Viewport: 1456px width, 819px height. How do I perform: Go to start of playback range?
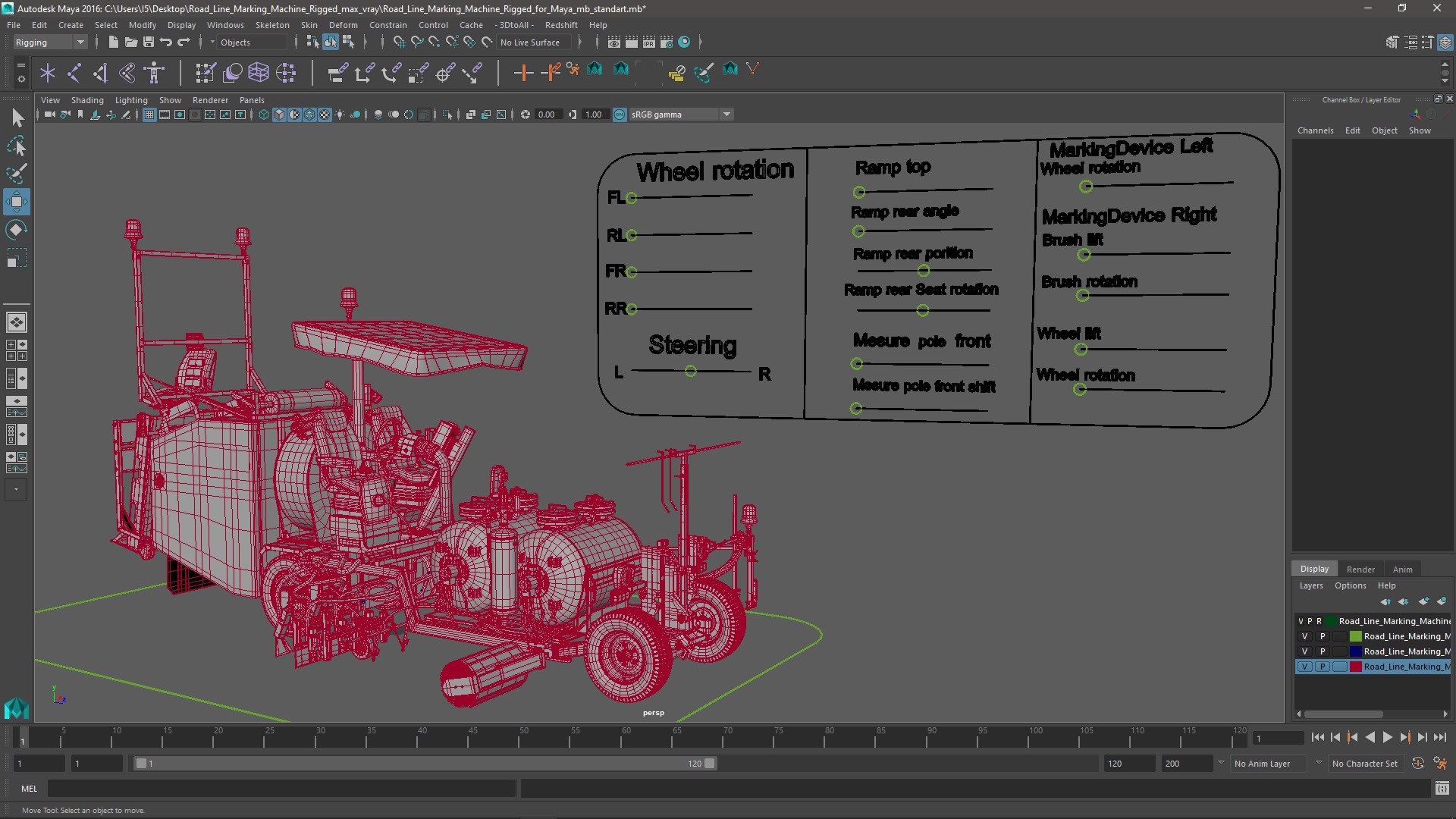[1317, 737]
